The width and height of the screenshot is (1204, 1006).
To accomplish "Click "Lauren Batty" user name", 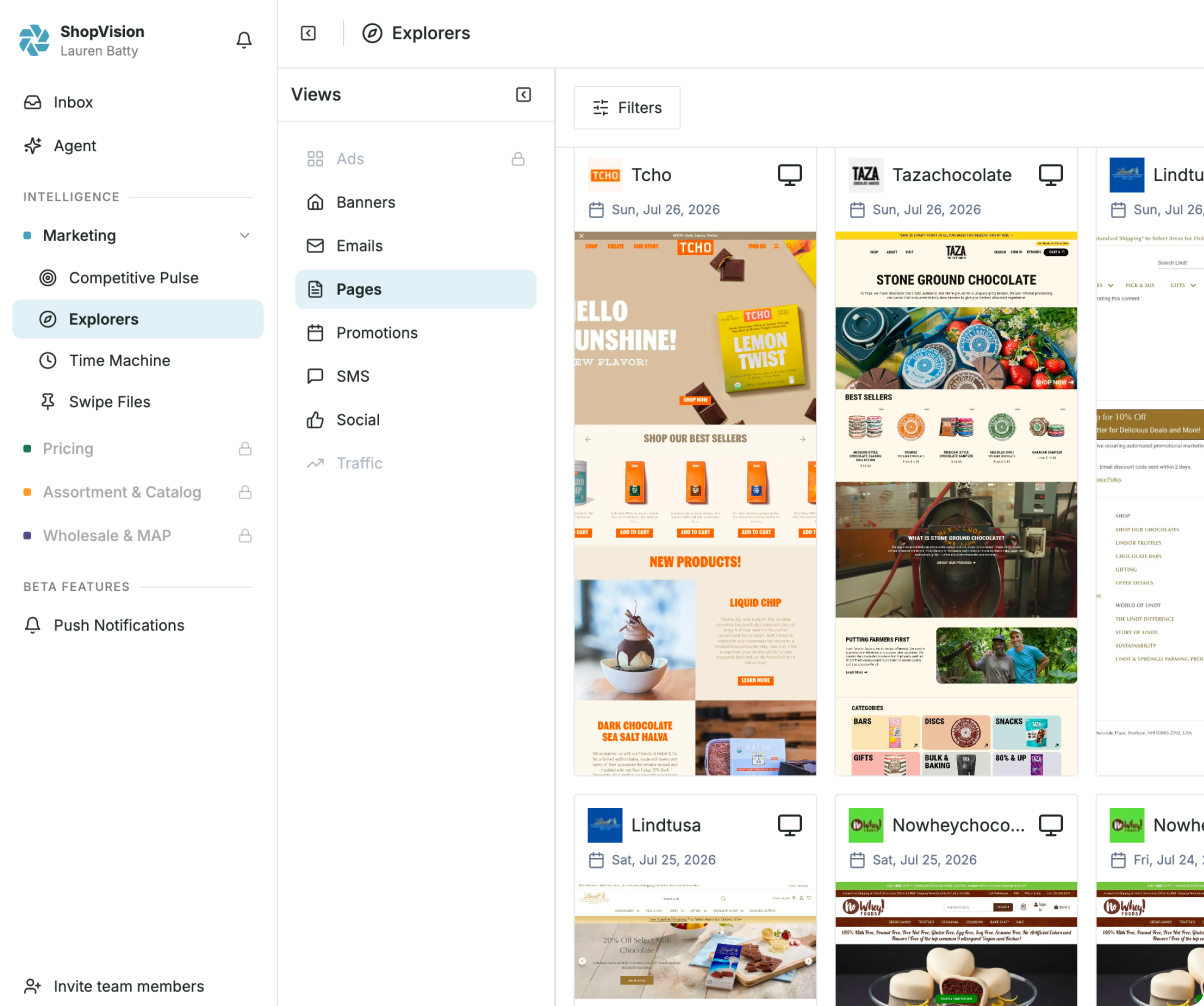I will 99,51.
